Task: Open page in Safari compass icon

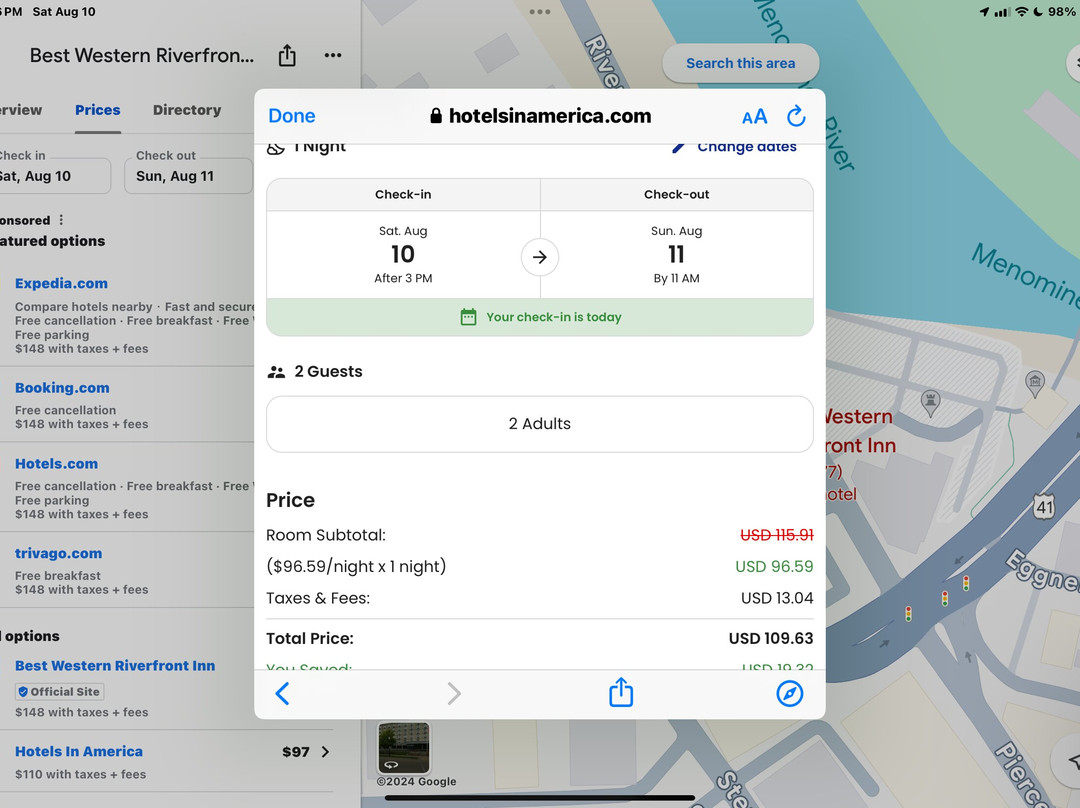Action: [789, 692]
